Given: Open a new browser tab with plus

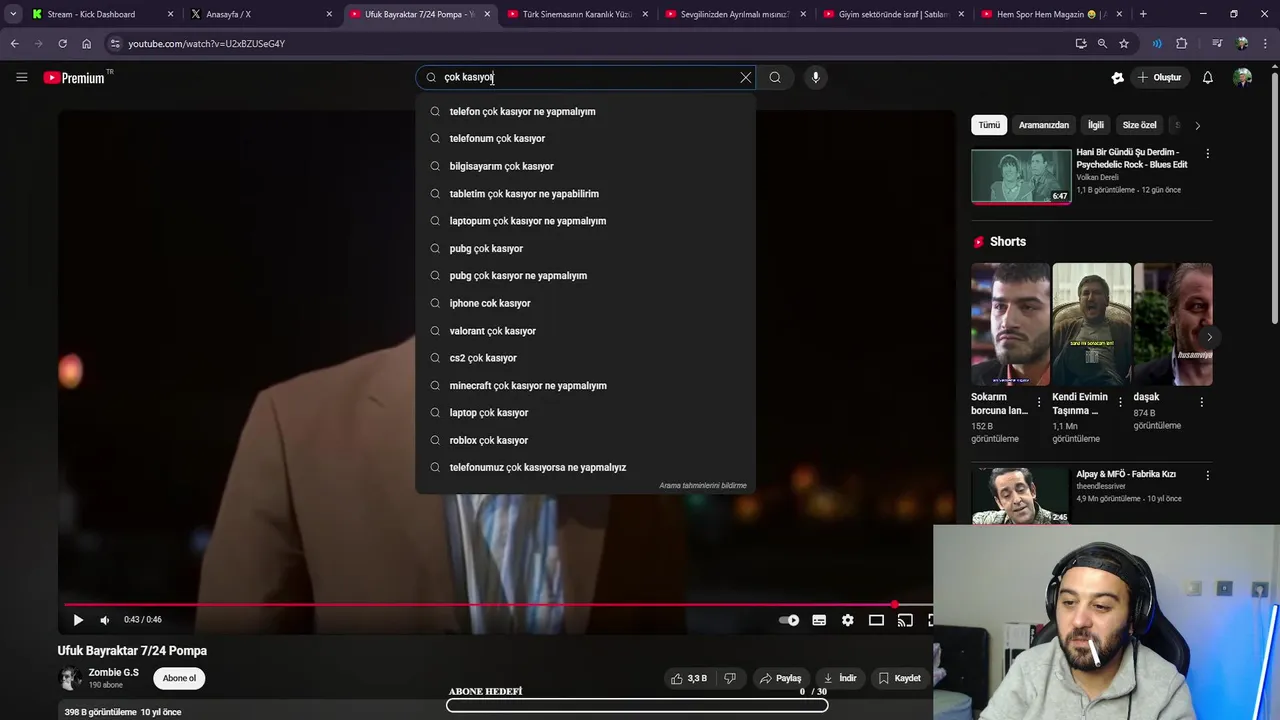Looking at the screenshot, I should (x=1143, y=14).
